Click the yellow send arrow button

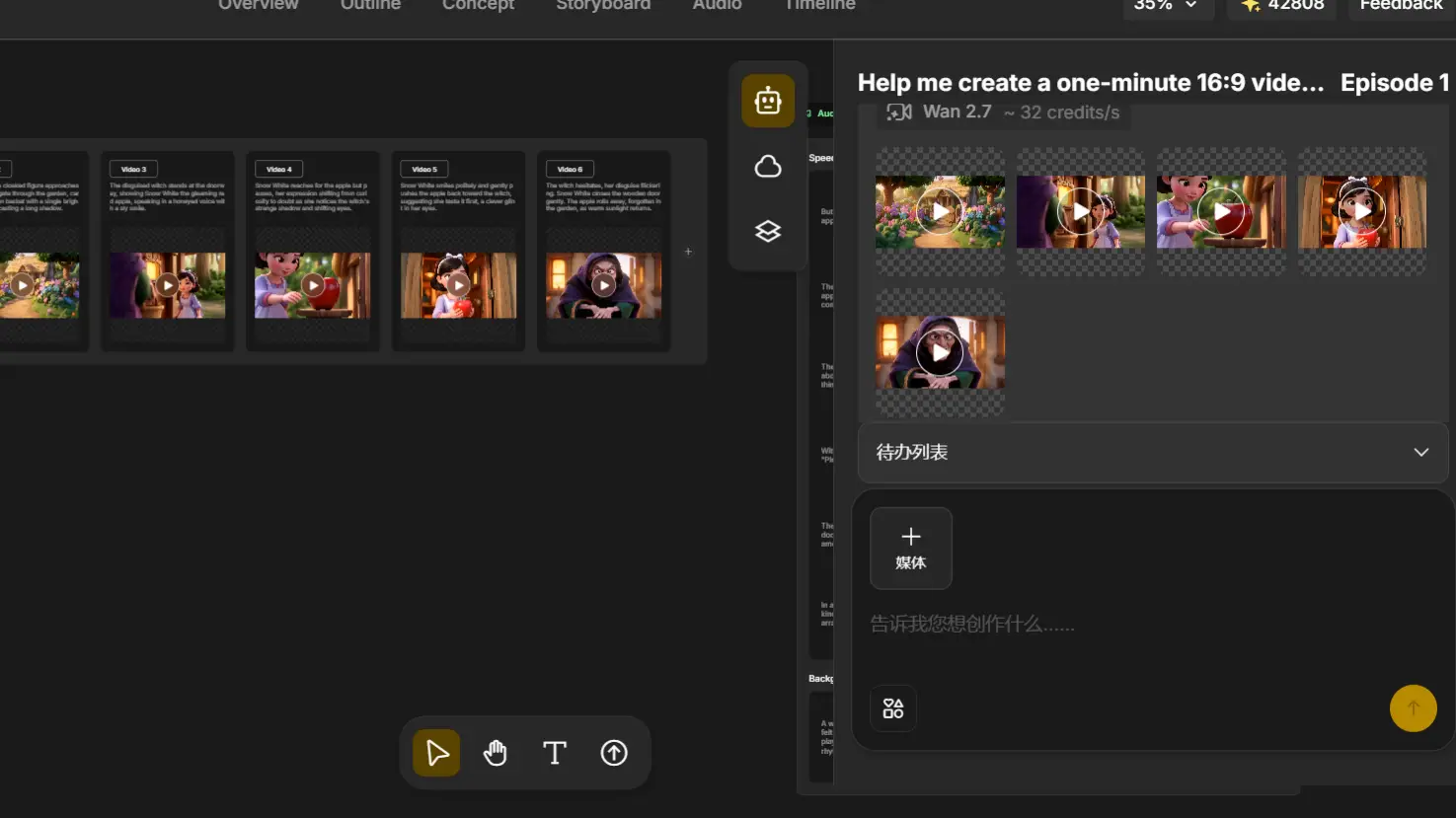tap(1413, 707)
